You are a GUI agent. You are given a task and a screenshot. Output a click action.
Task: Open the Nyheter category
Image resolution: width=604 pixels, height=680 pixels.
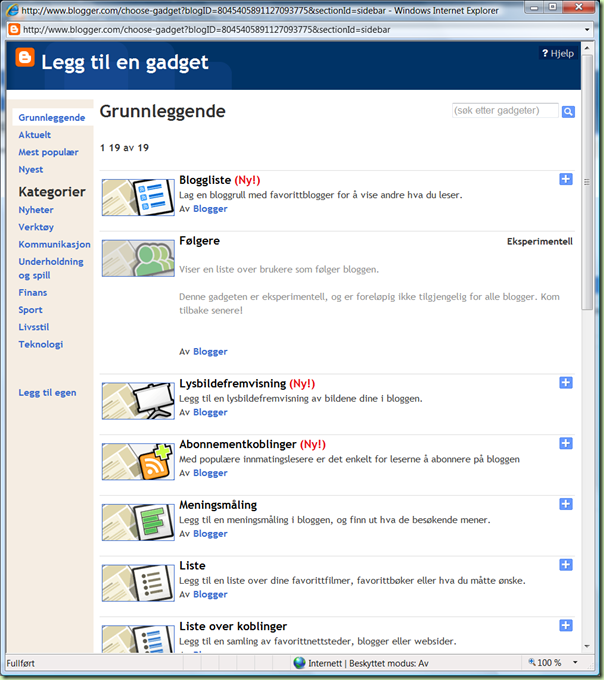[x=36, y=210]
